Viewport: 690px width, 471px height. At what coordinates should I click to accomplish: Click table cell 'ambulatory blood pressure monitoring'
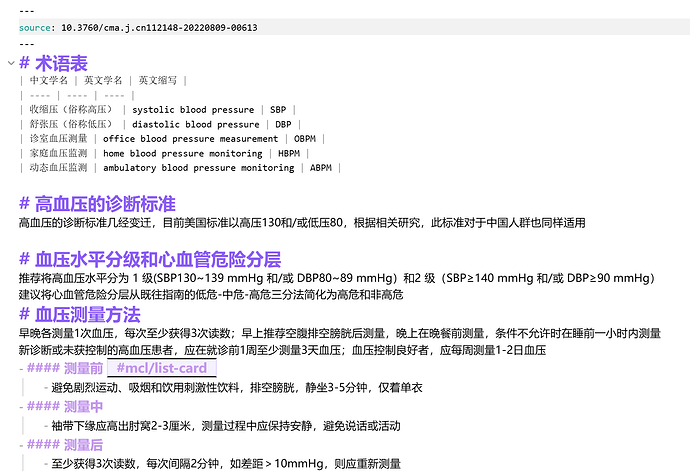[x=198, y=168]
